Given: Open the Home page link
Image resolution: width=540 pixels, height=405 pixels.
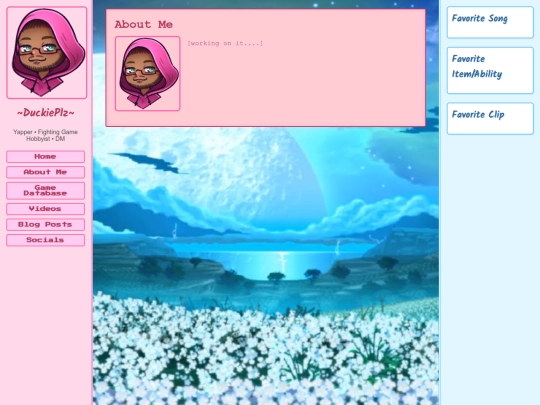Looking at the screenshot, I should 45,157.
